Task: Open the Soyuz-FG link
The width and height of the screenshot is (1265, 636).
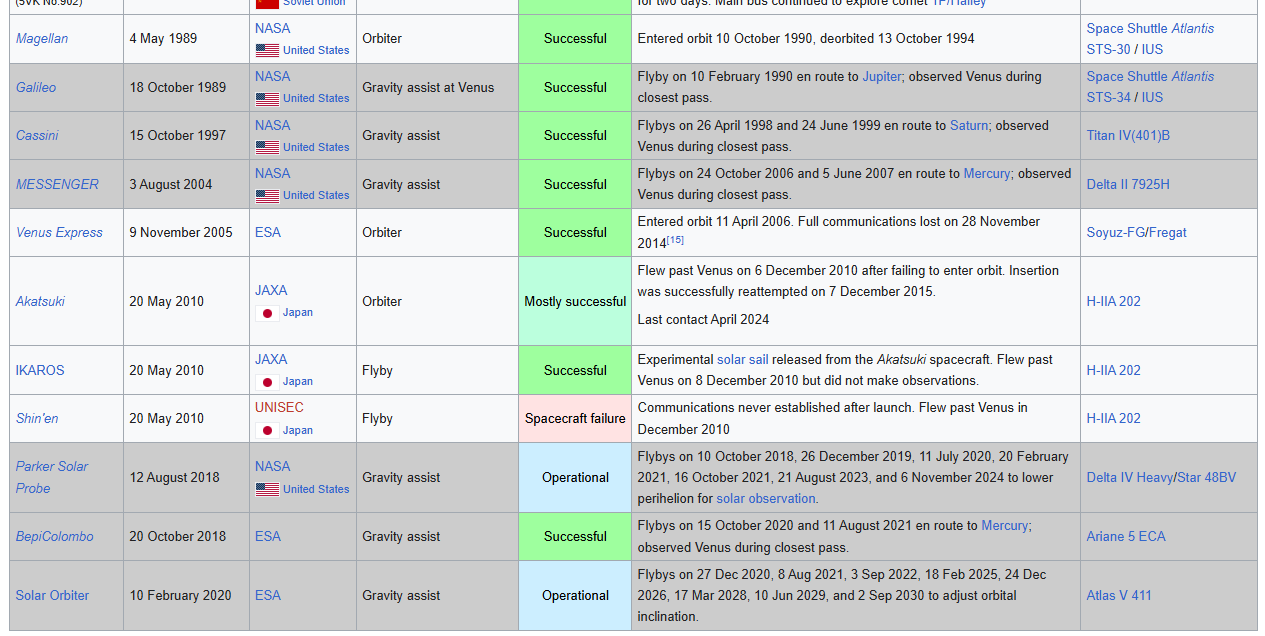Action: pos(1115,232)
